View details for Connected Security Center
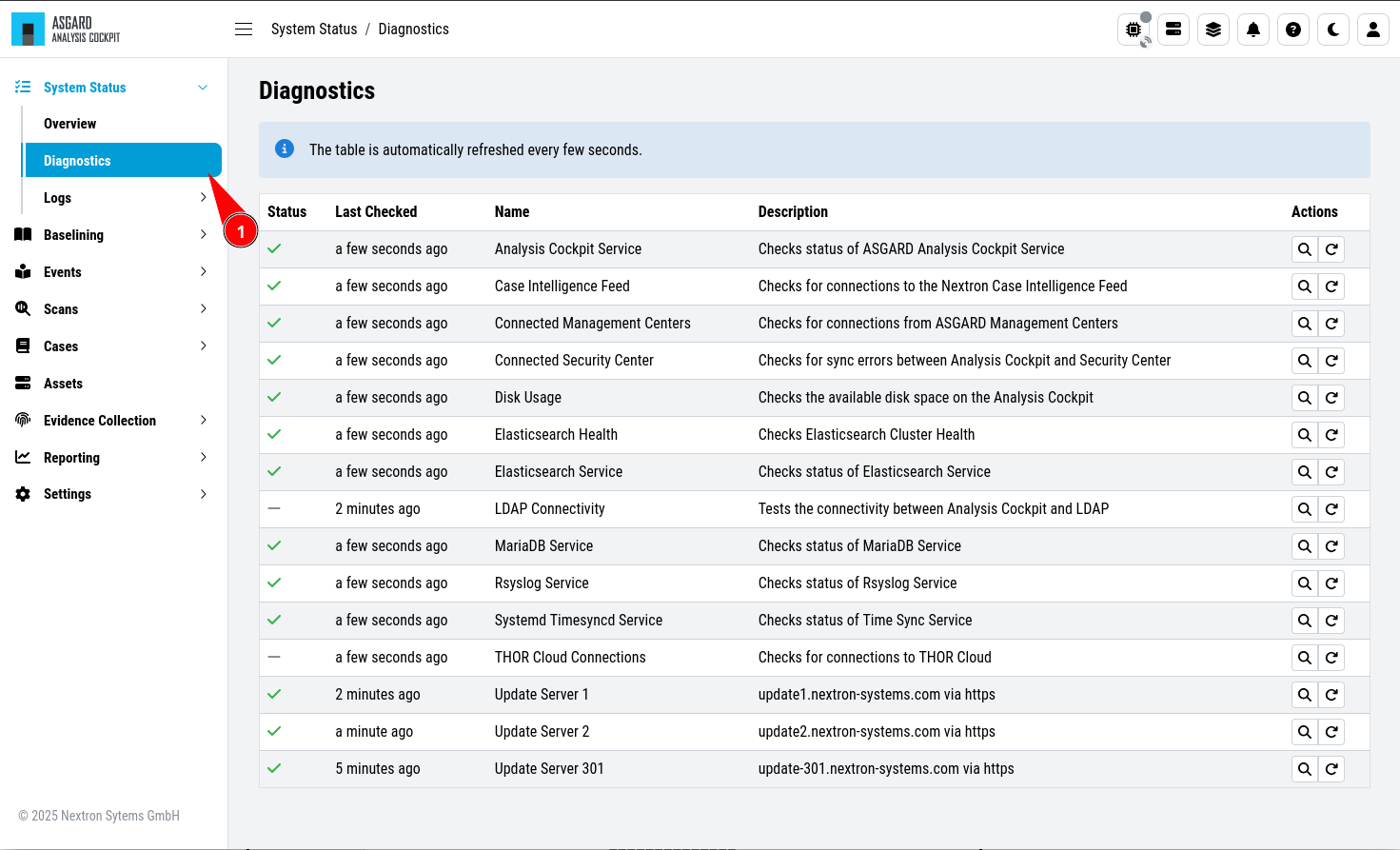This screenshot has width=1400, height=850. click(1305, 361)
